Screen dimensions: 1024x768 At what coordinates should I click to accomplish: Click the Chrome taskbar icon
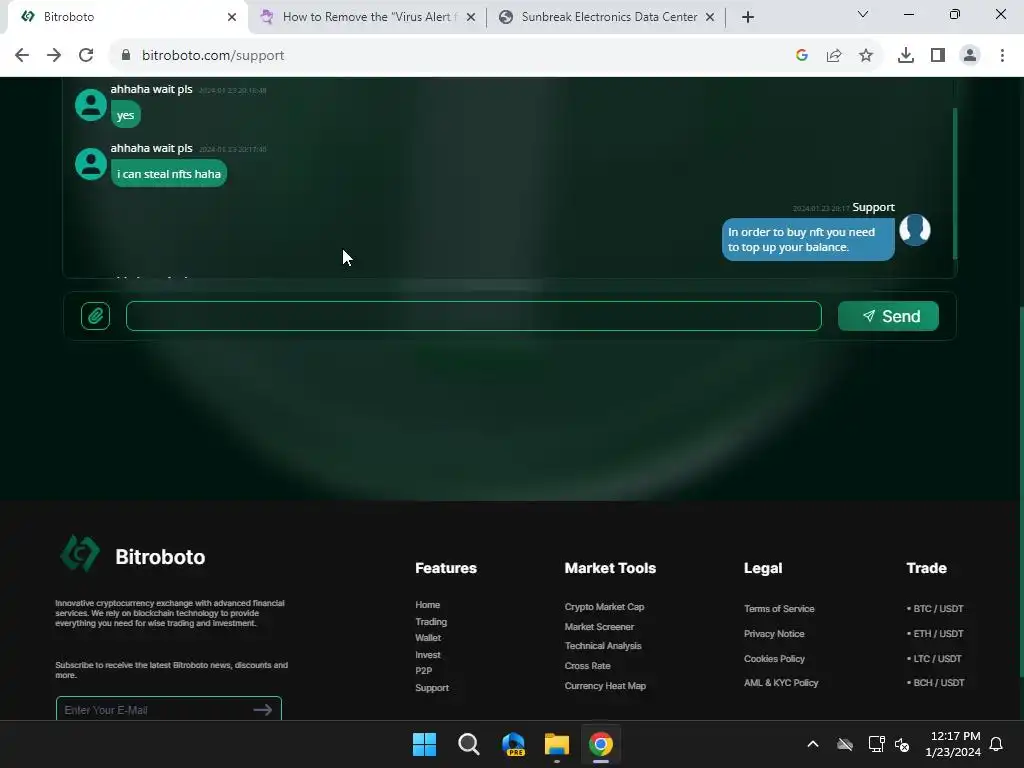pyautogui.click(x=600, y=744)
